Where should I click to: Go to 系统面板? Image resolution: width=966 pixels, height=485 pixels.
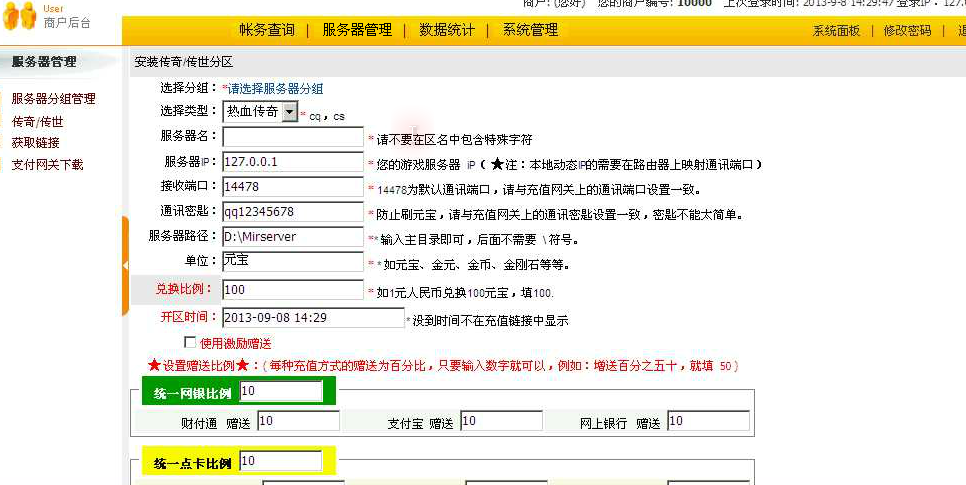[836, 31]
